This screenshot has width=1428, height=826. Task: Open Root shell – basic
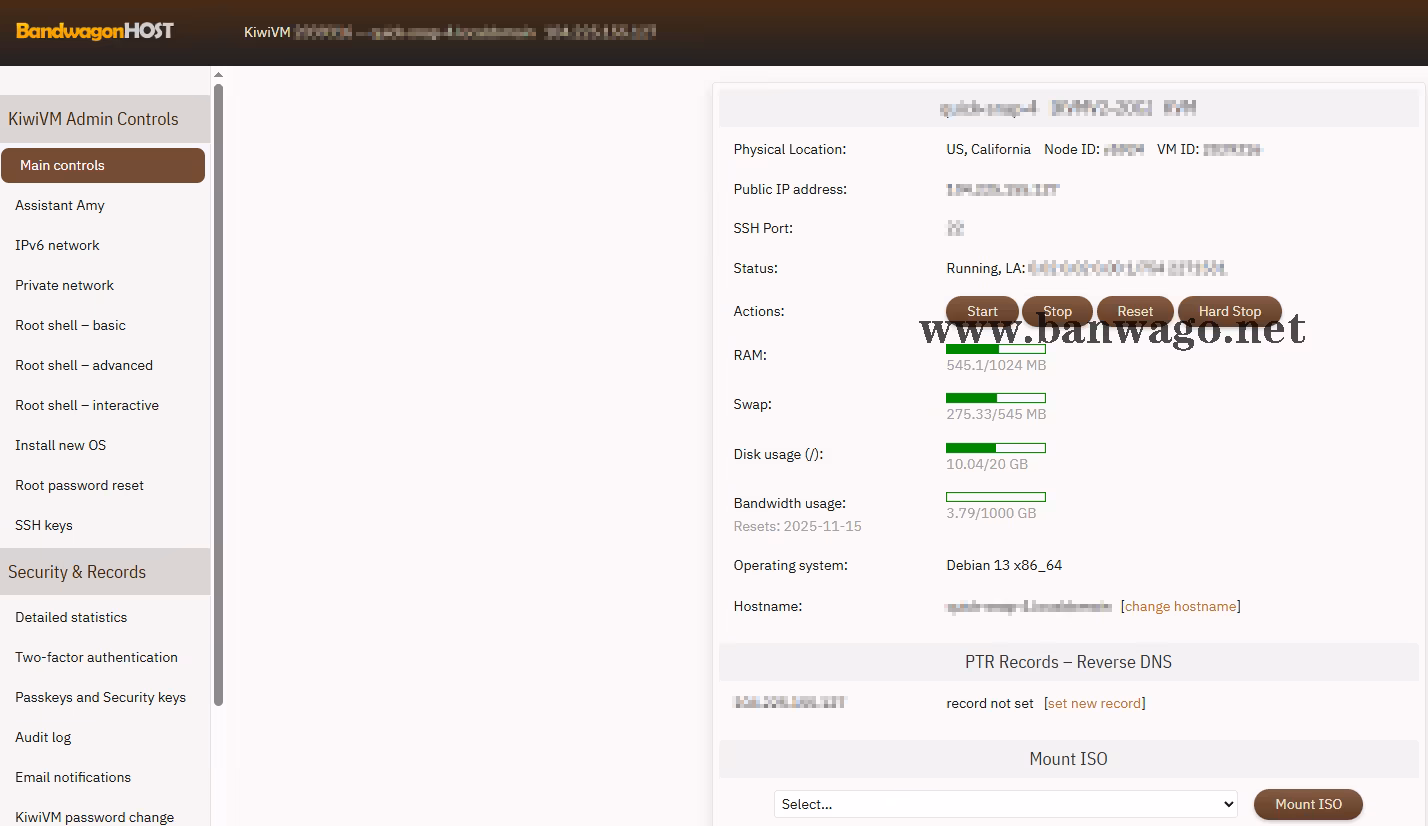[x=70, y=325]
